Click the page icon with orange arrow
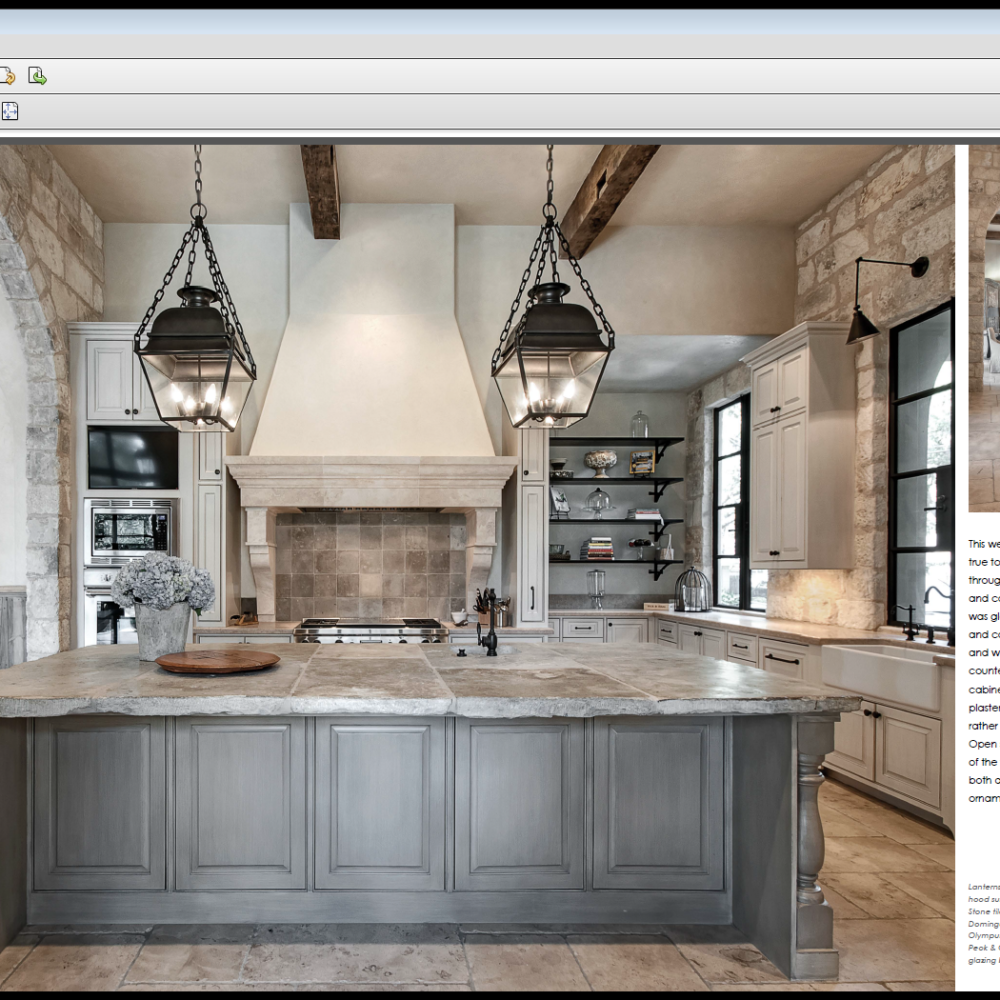The height and width of the screenshot is (1000, 1000). (x=7, y=76)
